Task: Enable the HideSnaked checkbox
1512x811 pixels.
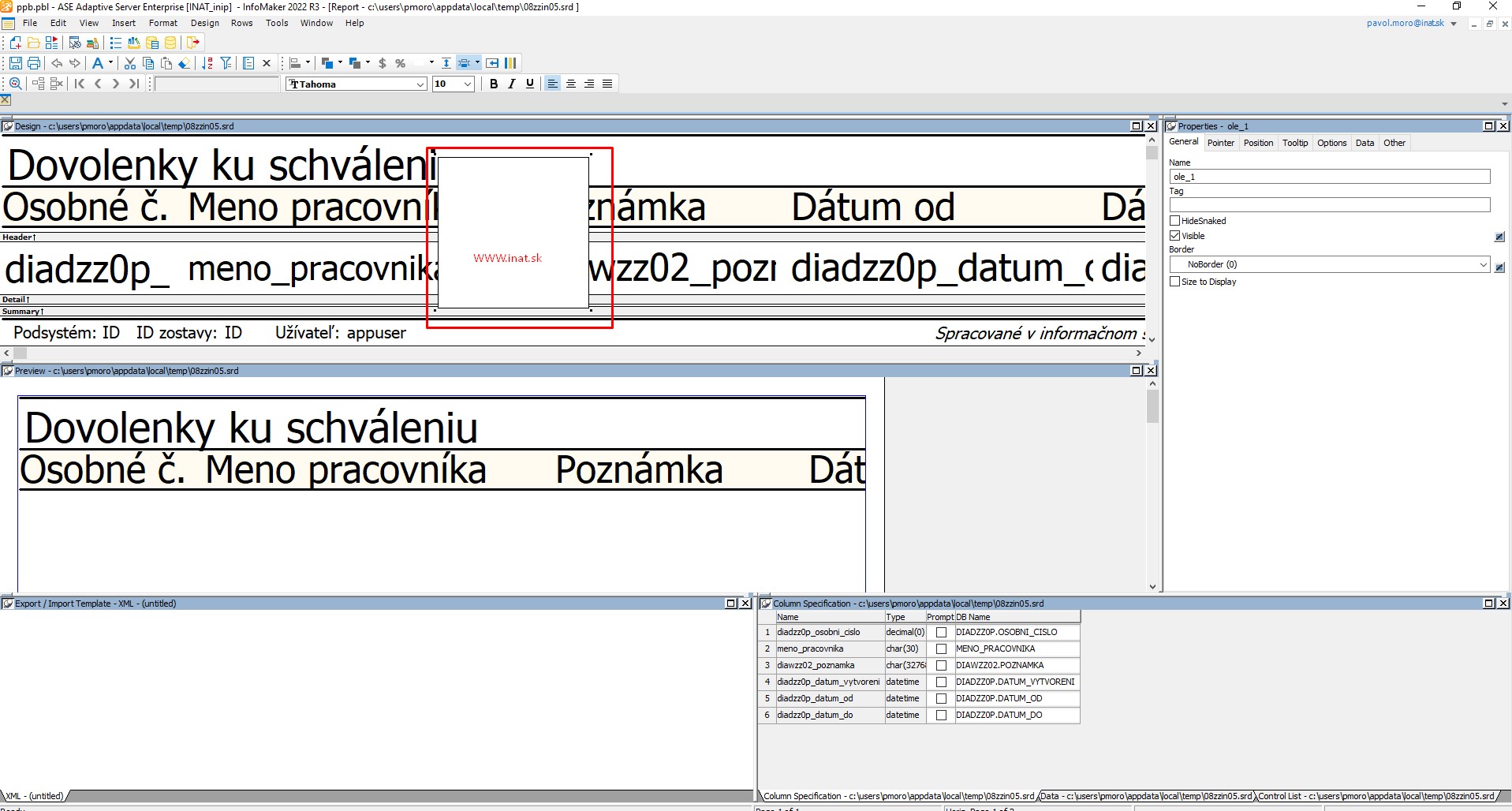Action: 1175,221
